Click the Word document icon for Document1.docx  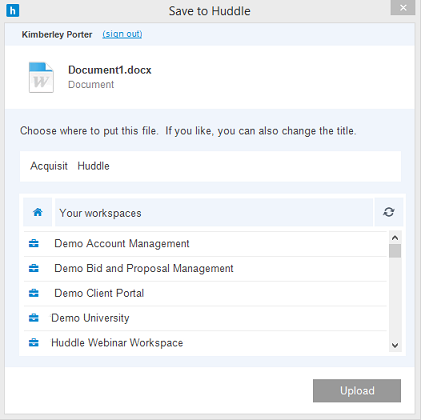[x=41, y=77]
